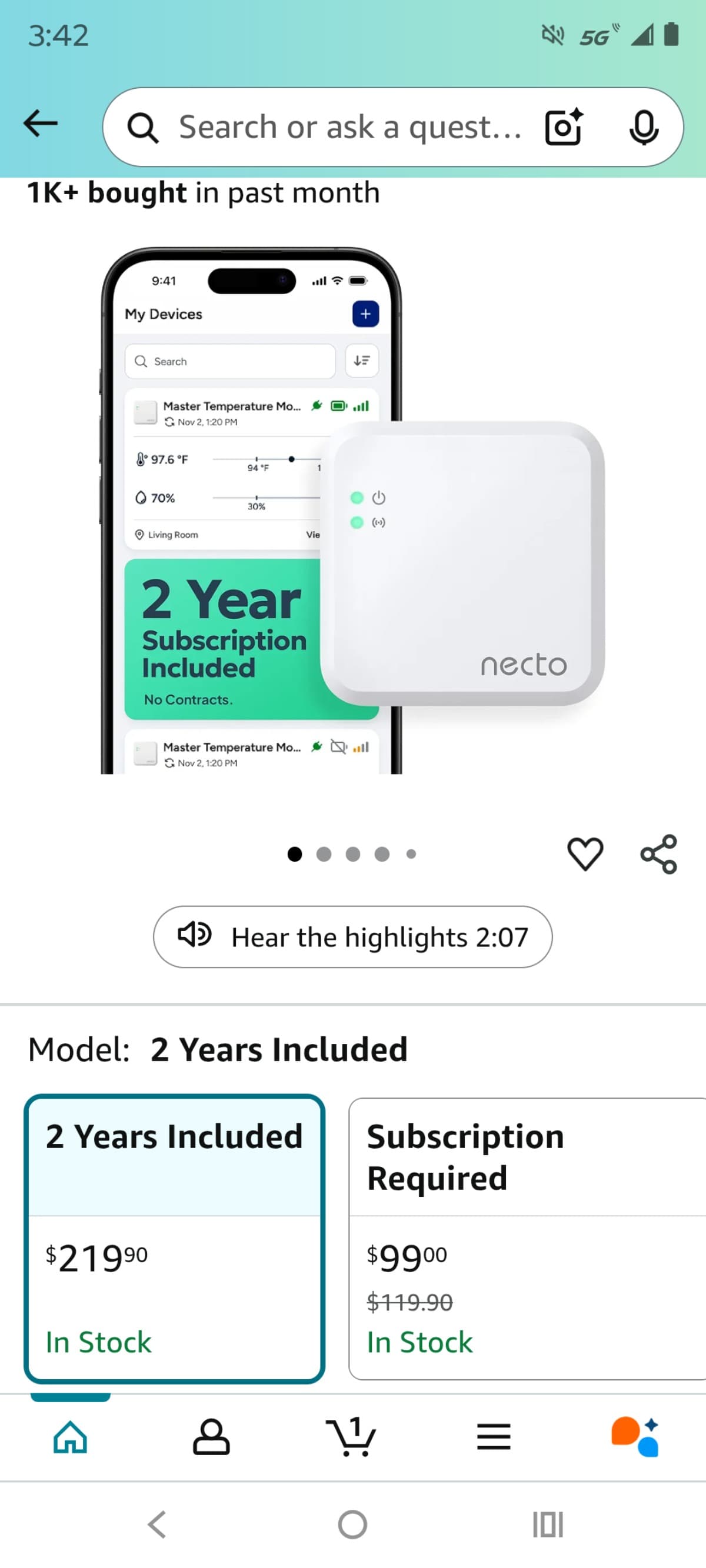This screenshot has height=1568, width=706.
Task: Select the 2 Years Included model
Action: pyautogui.click(x=174, y=1238)
